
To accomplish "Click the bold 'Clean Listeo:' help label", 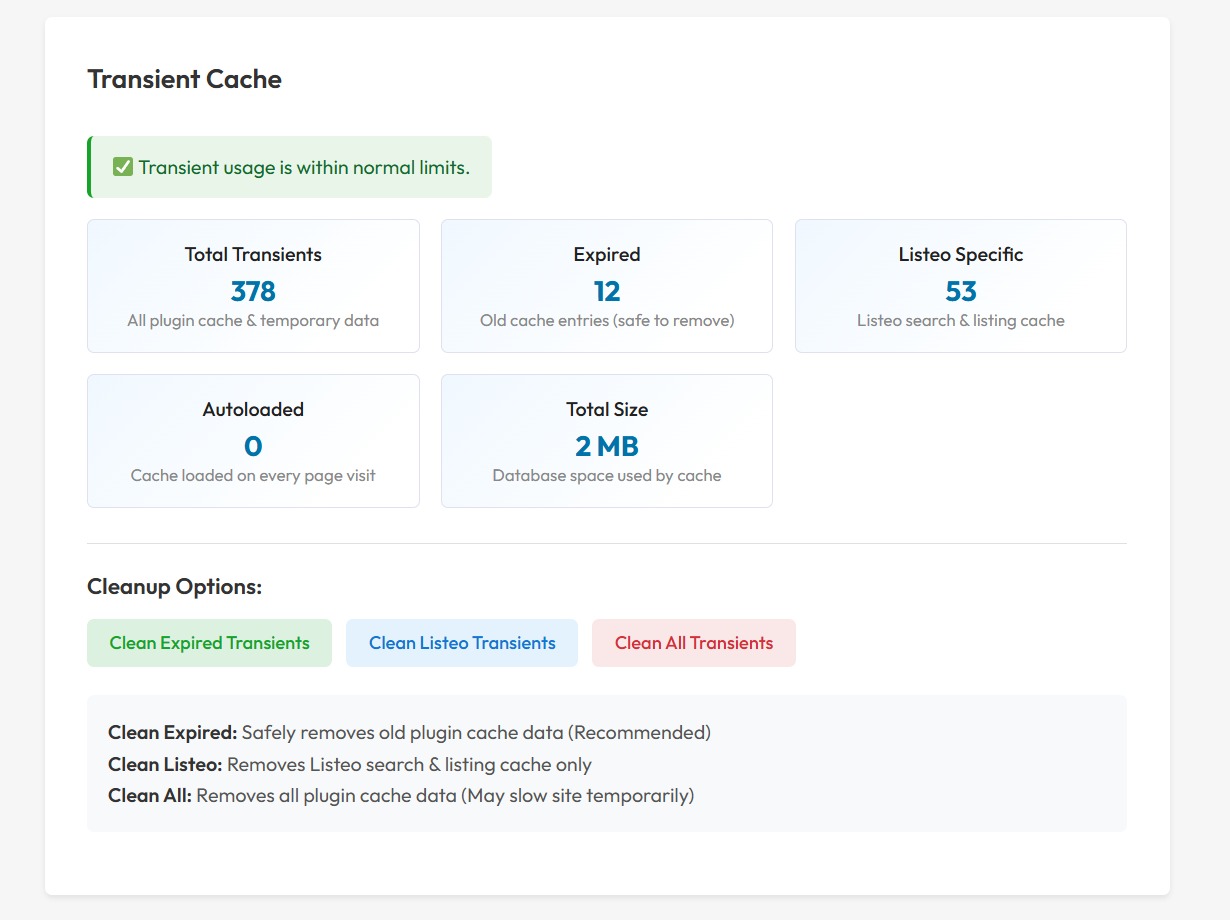I will pyautogui.click(x=166, y=764).
